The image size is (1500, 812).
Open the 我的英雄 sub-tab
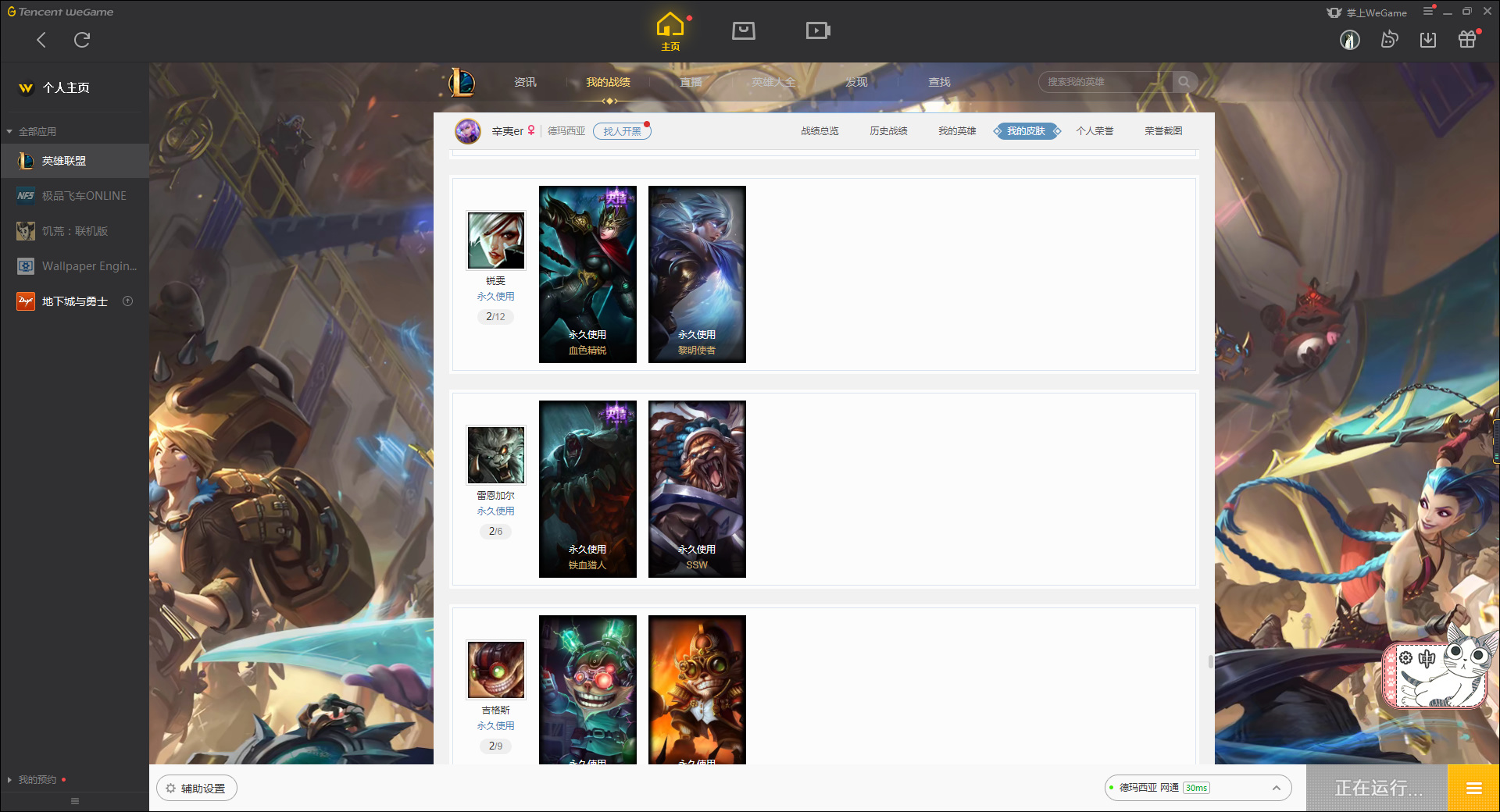point(957,131)
